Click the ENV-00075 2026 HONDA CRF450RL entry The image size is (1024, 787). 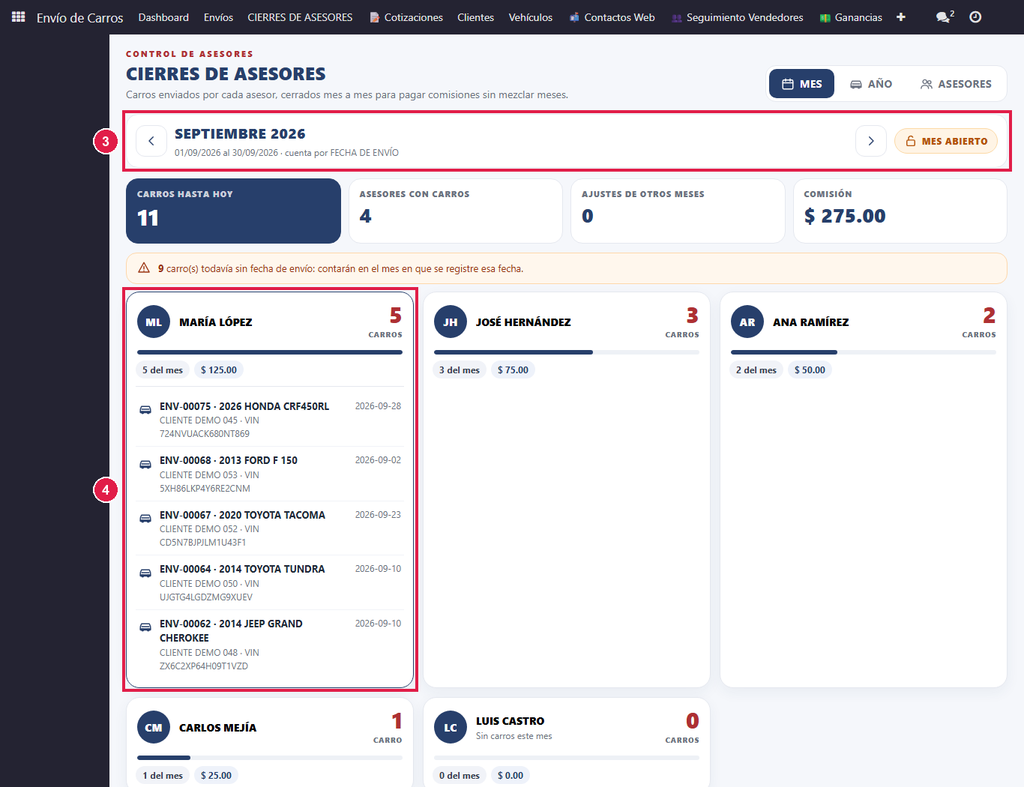coord(270,419)
